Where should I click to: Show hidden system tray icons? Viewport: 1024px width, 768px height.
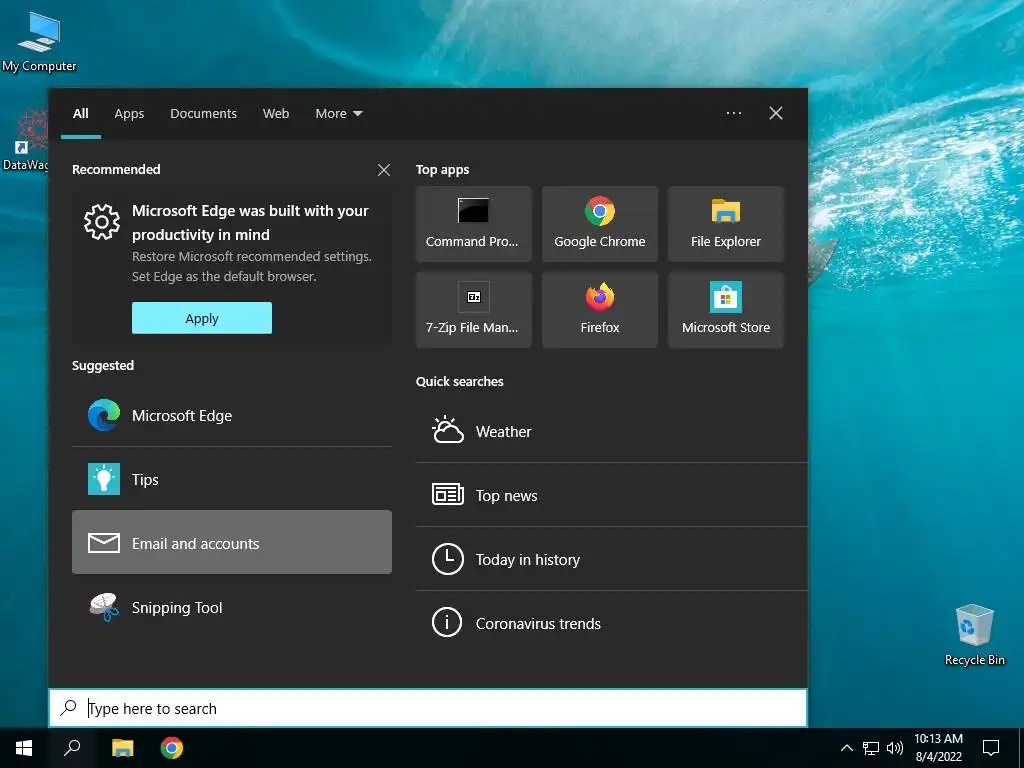click(x=846, y=748)
